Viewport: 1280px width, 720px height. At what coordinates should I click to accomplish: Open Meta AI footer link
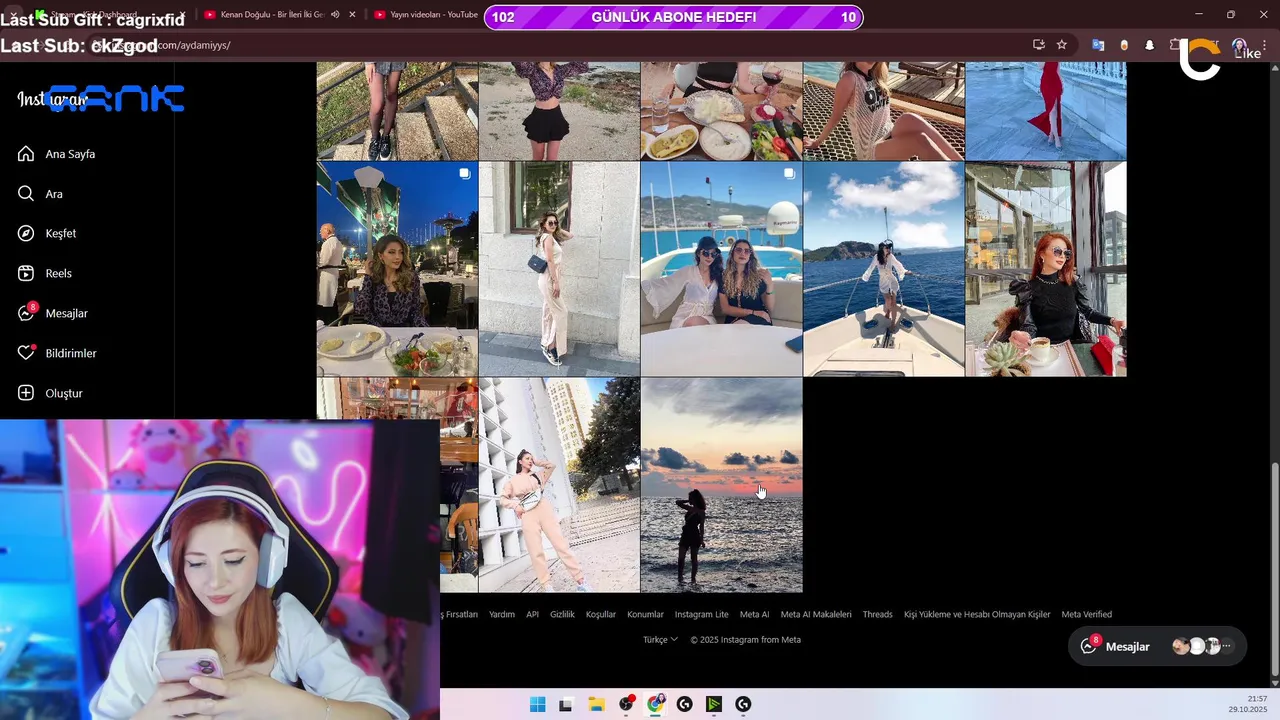(x=754, y=614)
